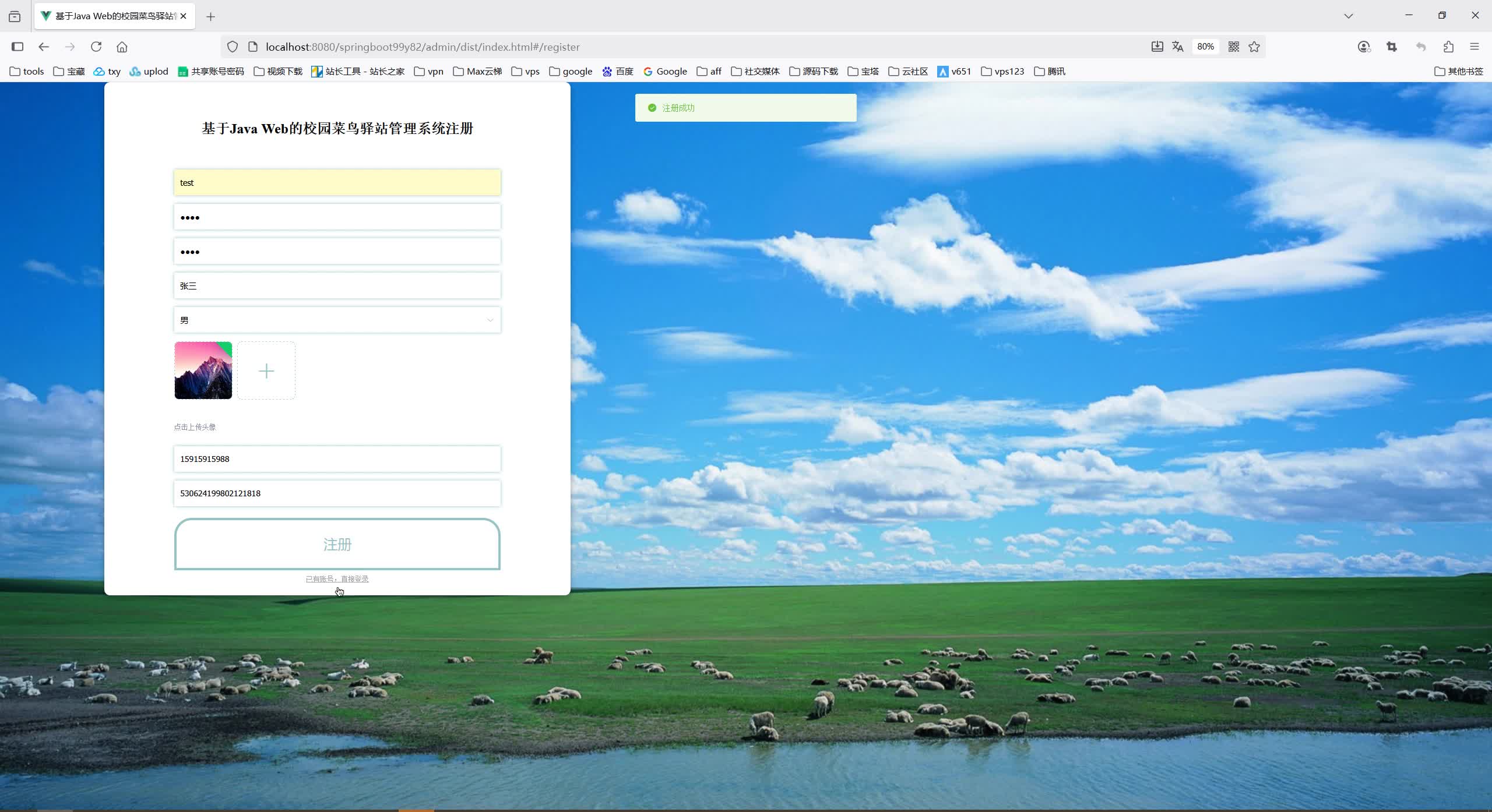
Task: Reload the registration page
Action: [97, 47]
